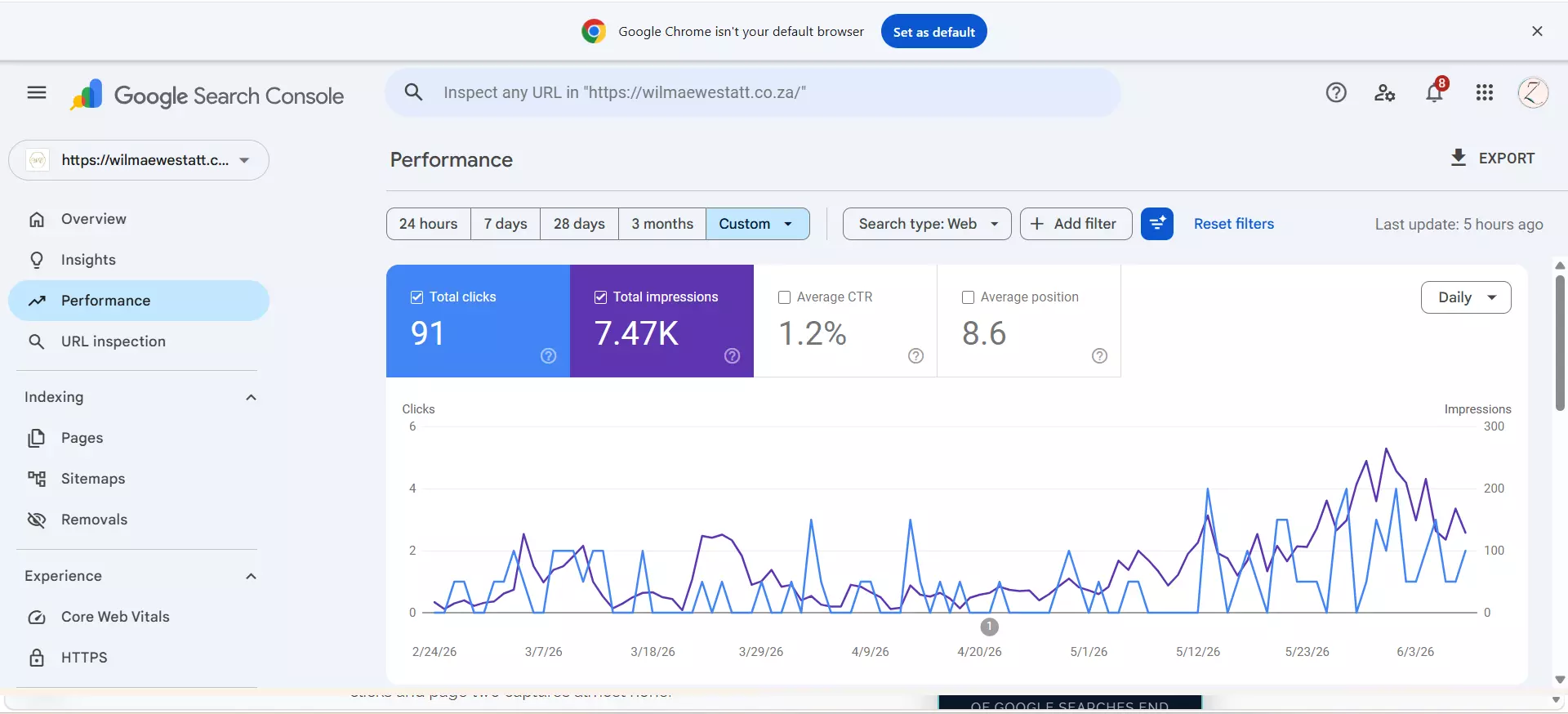Select the 24 hours range tab
Screen dimensions: 1568x714
point(429,224)
